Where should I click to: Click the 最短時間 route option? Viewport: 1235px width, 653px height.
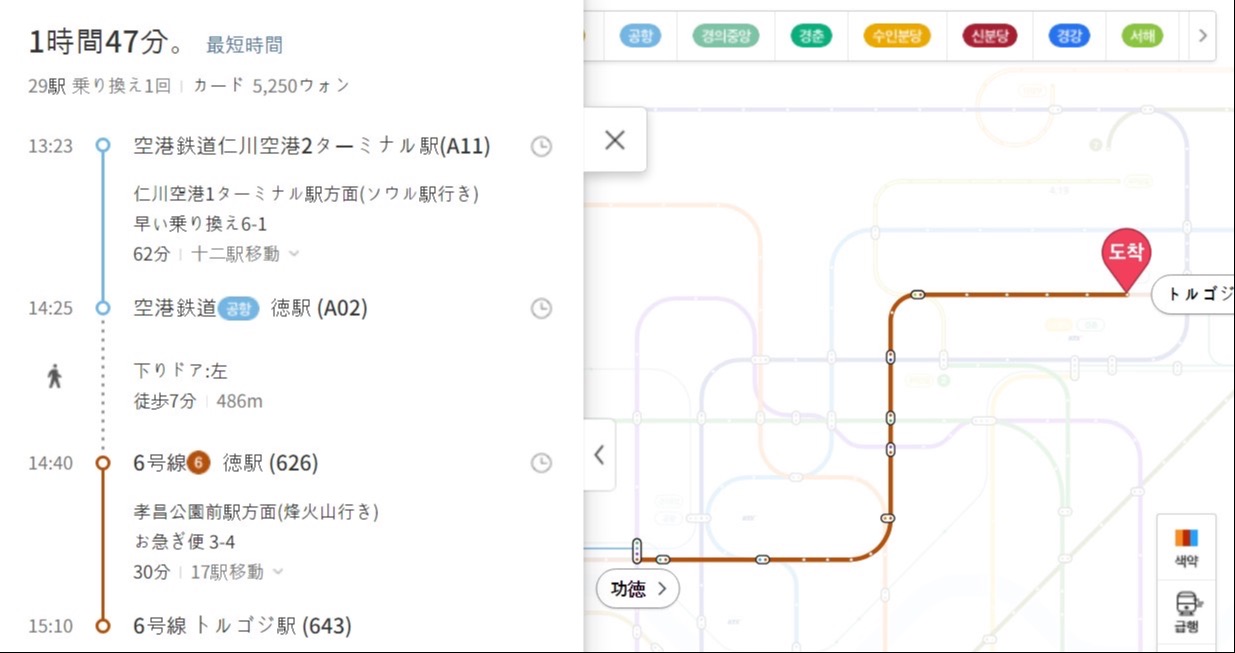click(x=244, y=45)
